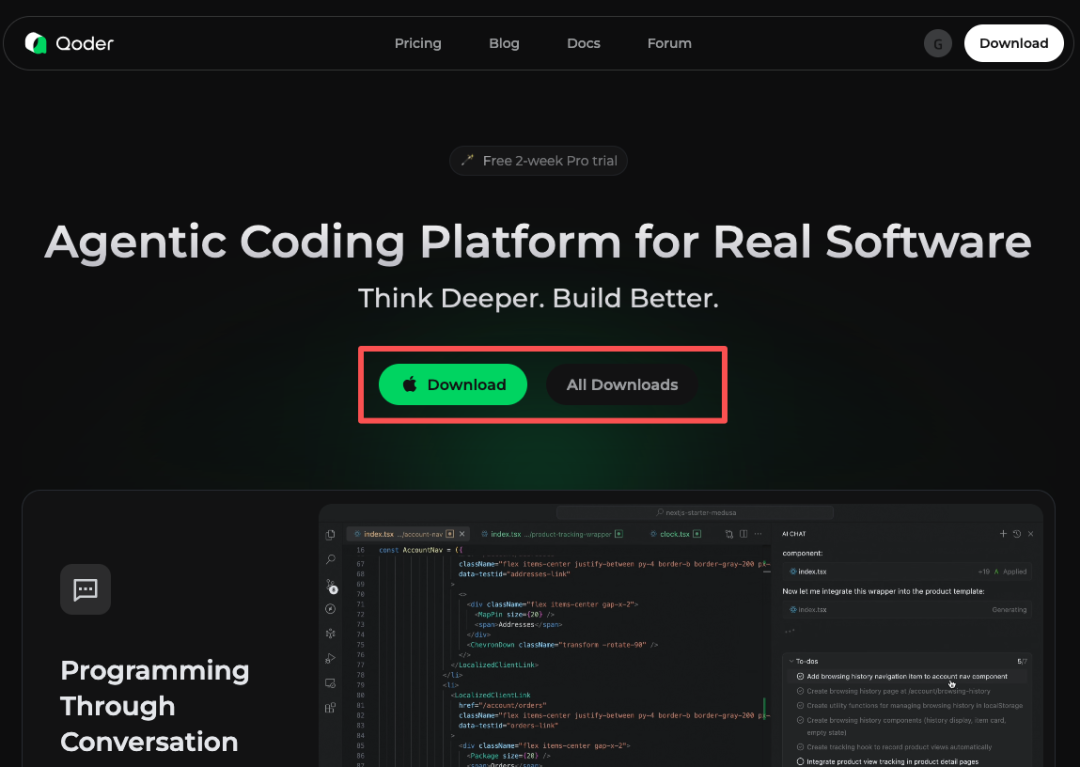
Task: Toggle the 'Create utility functions' to-do checkbox
Action: click(x=800, y=705)
